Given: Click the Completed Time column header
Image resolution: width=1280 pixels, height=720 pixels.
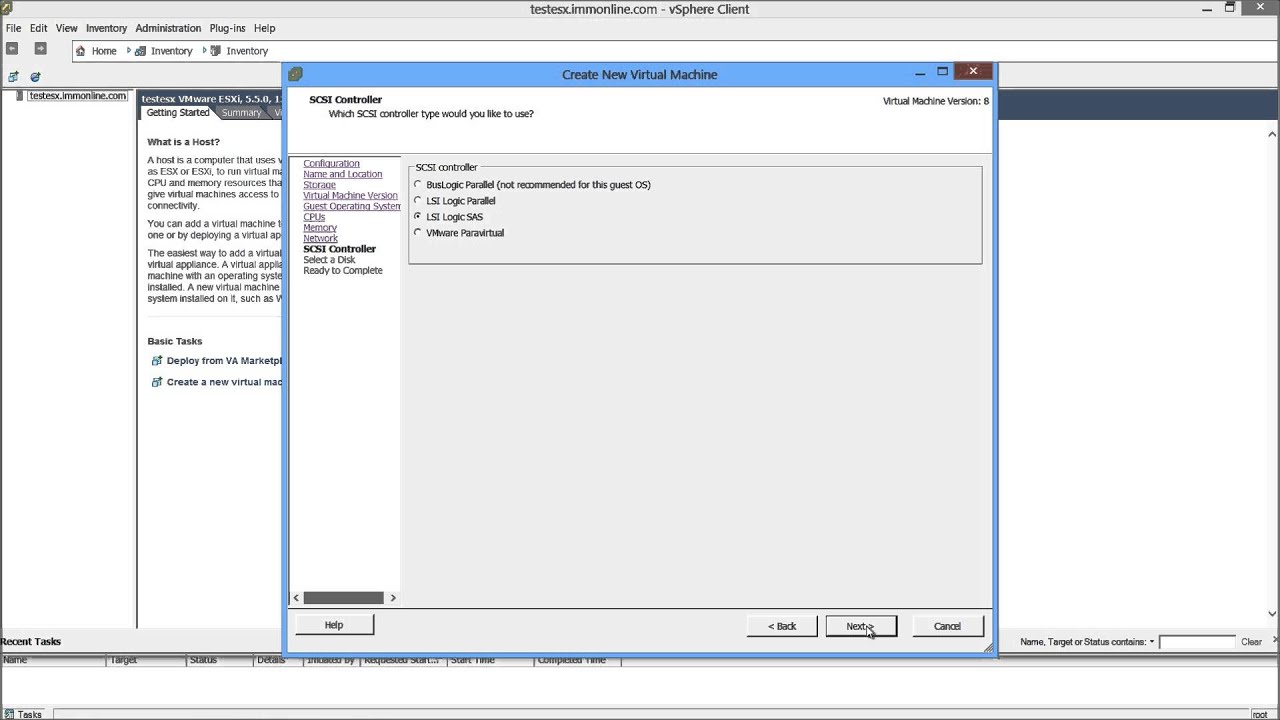Looking at the screenshot, I should pyautogui.click(x=578, y=660).
